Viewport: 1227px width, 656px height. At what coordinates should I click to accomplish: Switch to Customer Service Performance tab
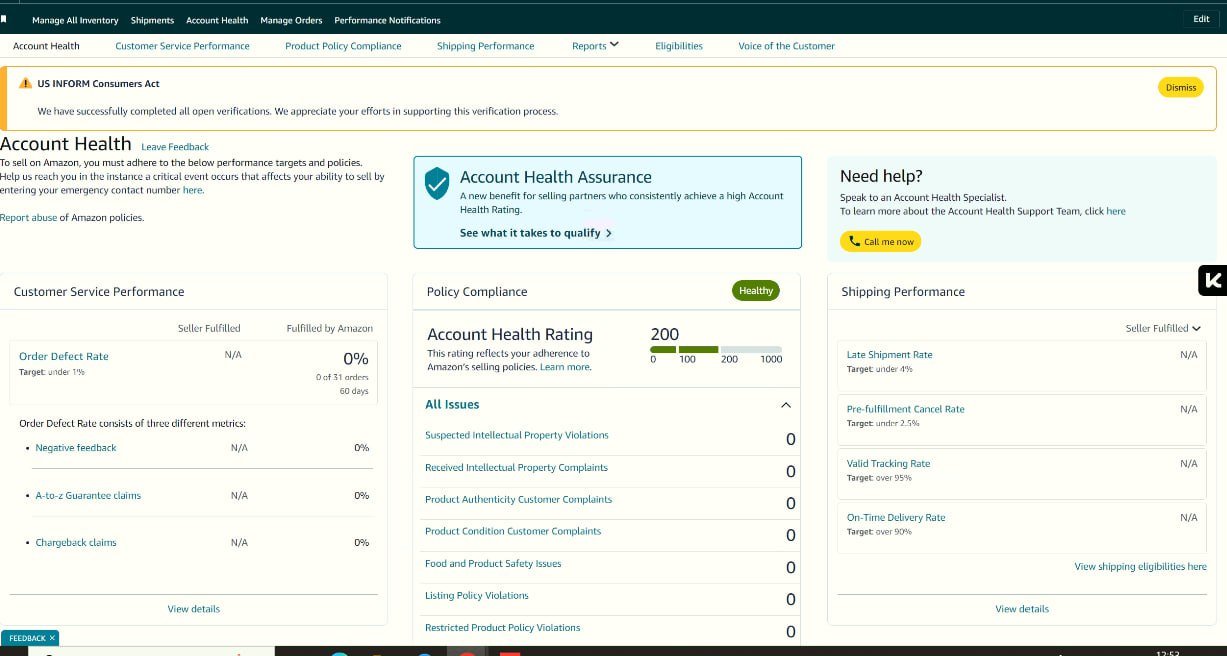click(182, 46)
